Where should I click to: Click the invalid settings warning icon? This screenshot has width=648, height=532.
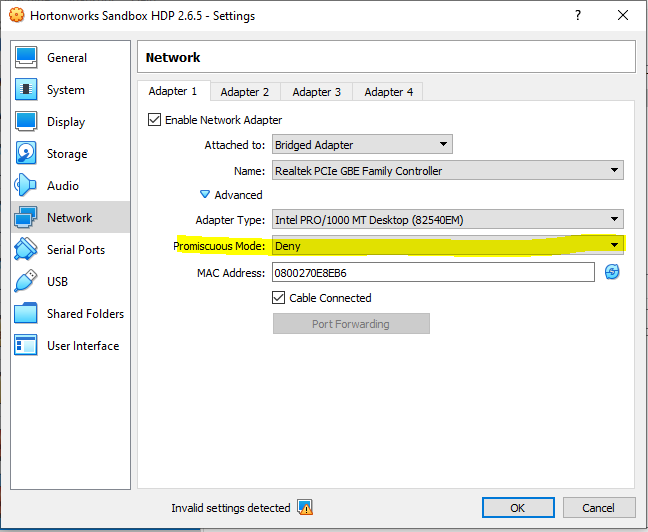pos(305,508)
